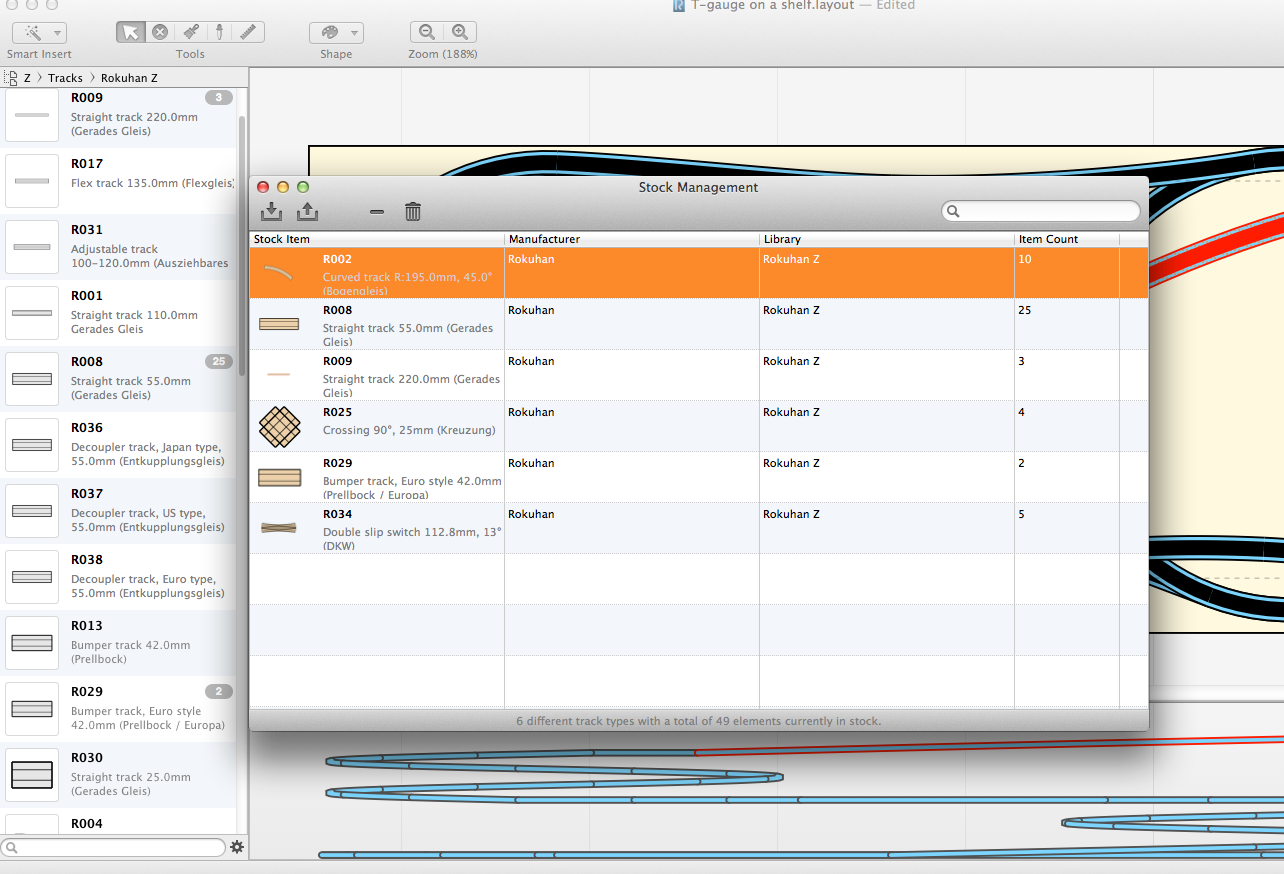Select the paintbrush tool

[189, 32]
